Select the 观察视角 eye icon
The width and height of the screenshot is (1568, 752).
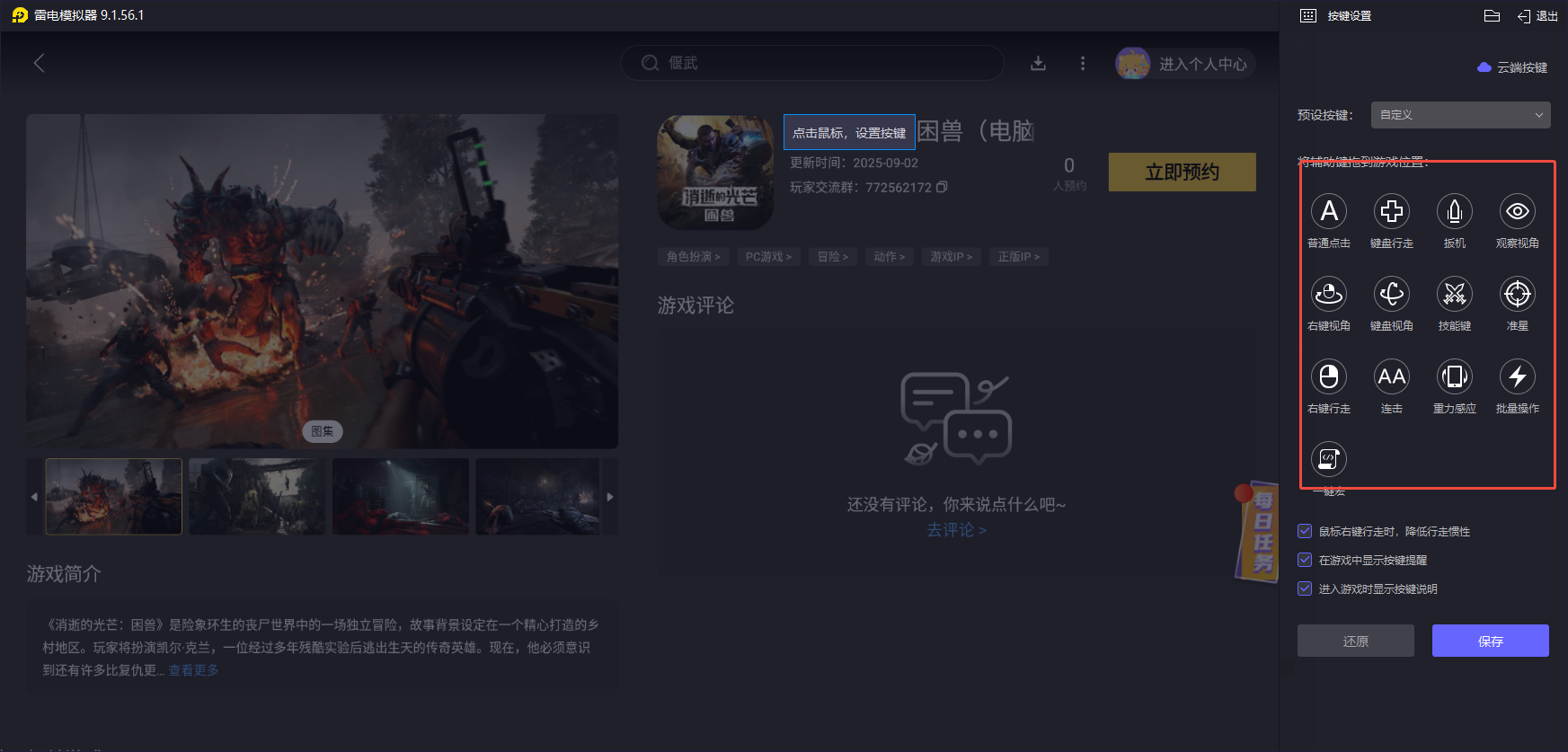click(1518, 211)
